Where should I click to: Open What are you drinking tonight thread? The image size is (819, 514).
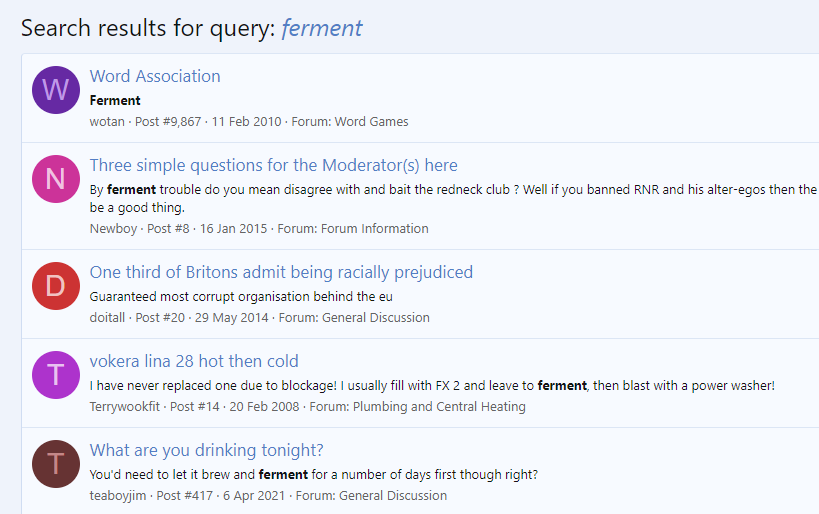pos(206,450)
